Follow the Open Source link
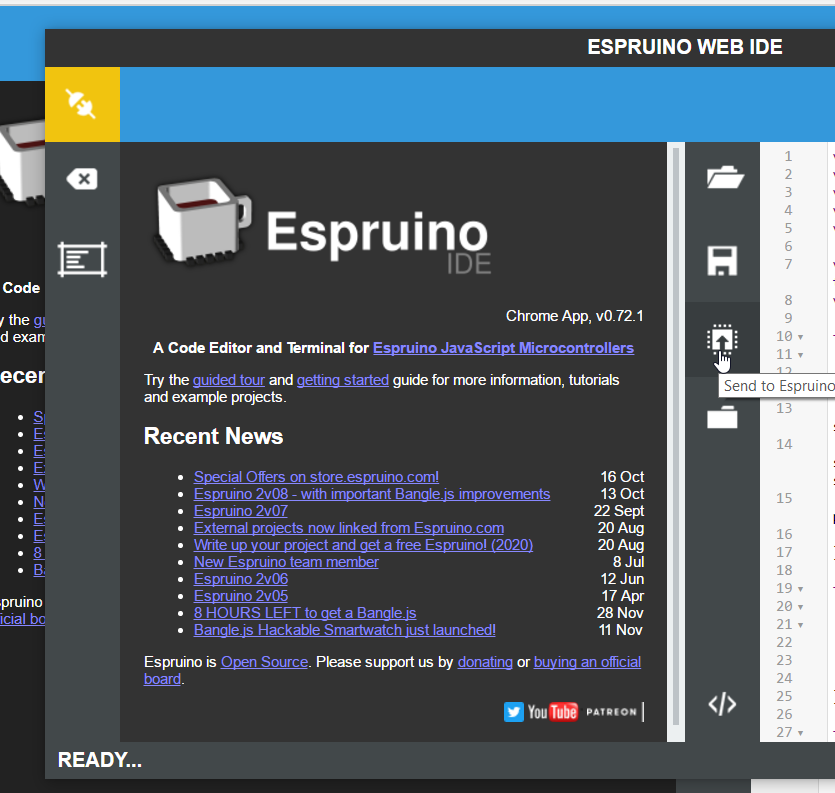This screenshot has width=835, height=793. pyautogui.click(x=264, y=662)
